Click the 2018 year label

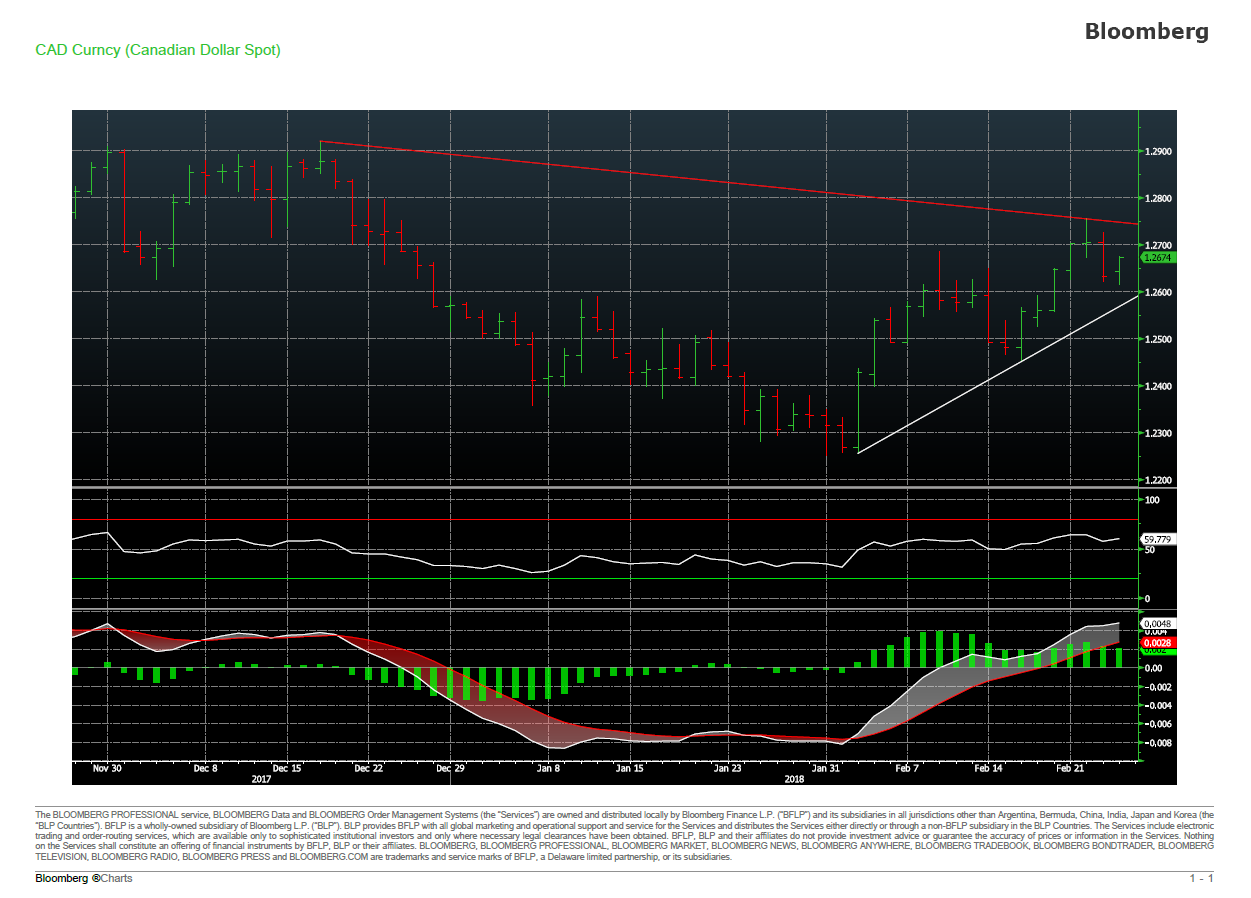794,778
